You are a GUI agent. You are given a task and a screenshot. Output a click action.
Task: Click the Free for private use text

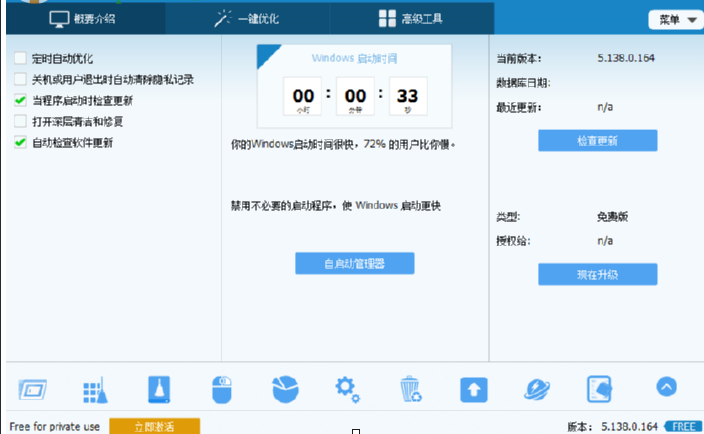click(x=54, y=426)
